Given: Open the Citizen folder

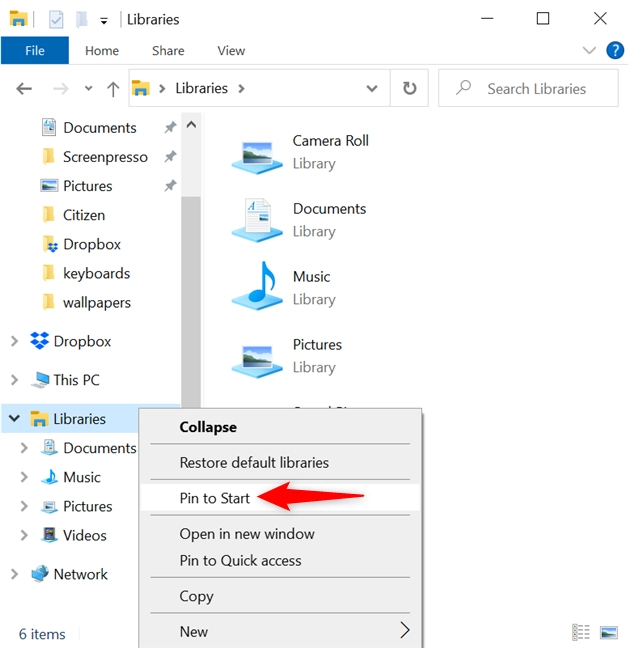Looking at the screenshot, I should [83, 215].
